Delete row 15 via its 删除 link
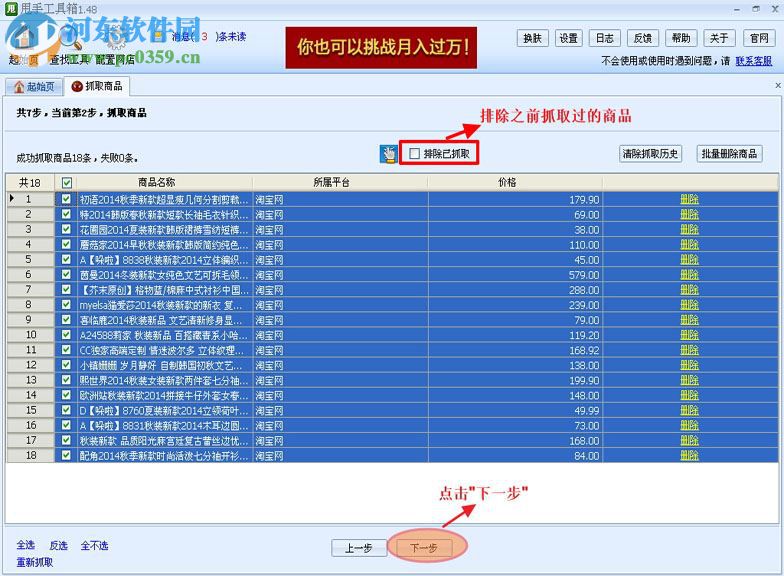784x576 pixels. [689, 410]
